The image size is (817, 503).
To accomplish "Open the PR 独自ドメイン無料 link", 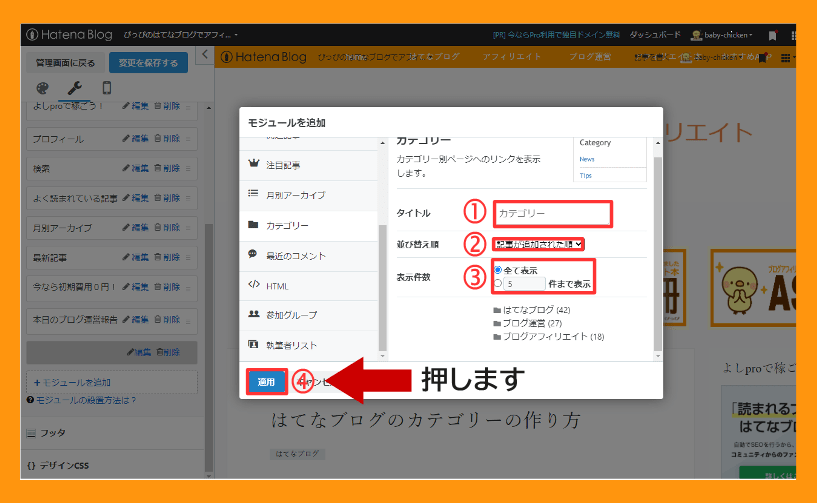I will [556, 35].
